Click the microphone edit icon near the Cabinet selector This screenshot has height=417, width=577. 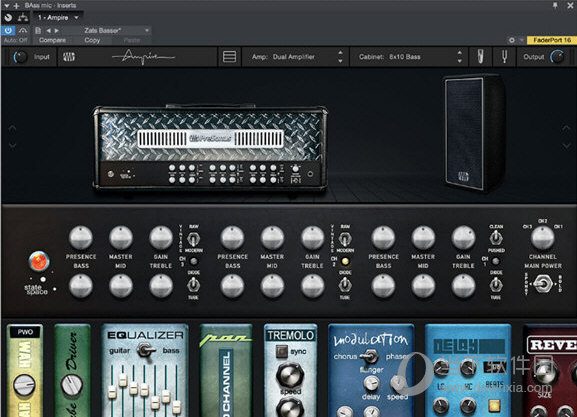(x=480, y=57)
